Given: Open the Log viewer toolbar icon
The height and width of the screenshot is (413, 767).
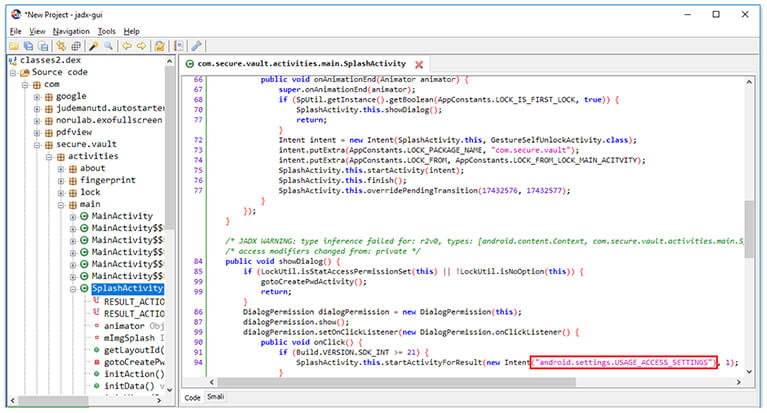Looking at the screenshot, I should (x=179, y=46).
